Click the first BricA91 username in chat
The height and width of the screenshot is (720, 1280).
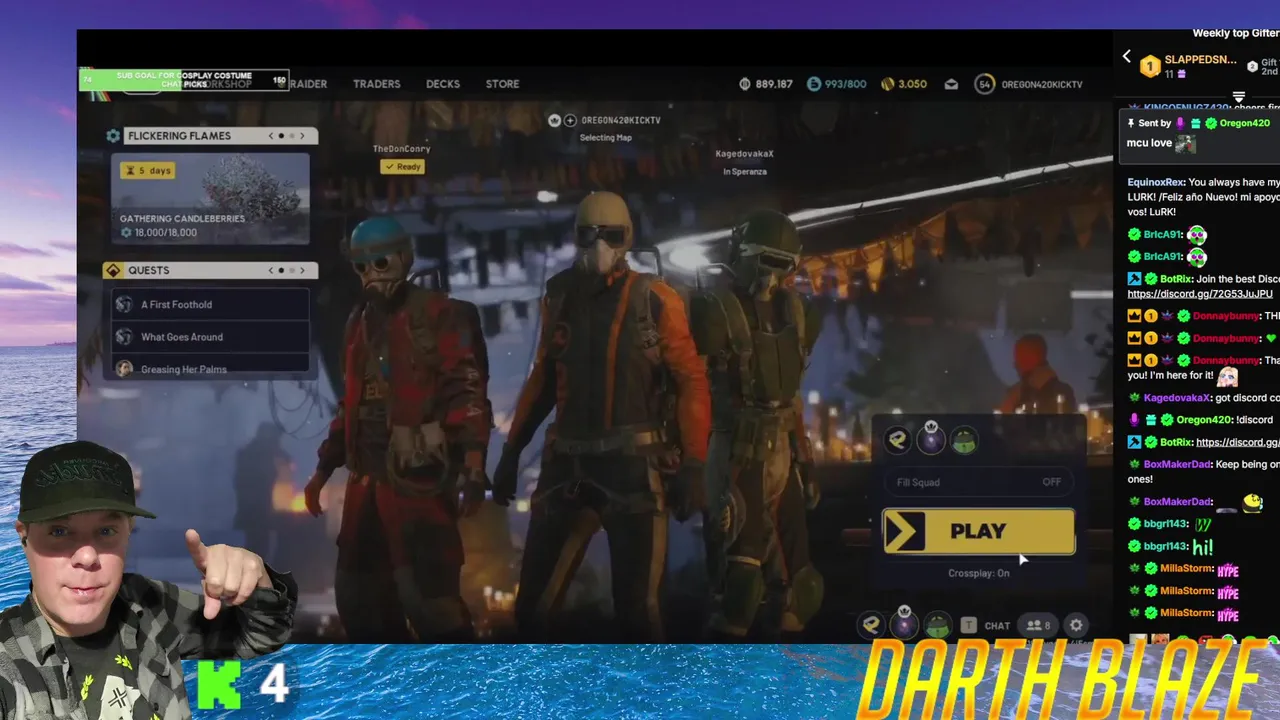coord(1163,234)
